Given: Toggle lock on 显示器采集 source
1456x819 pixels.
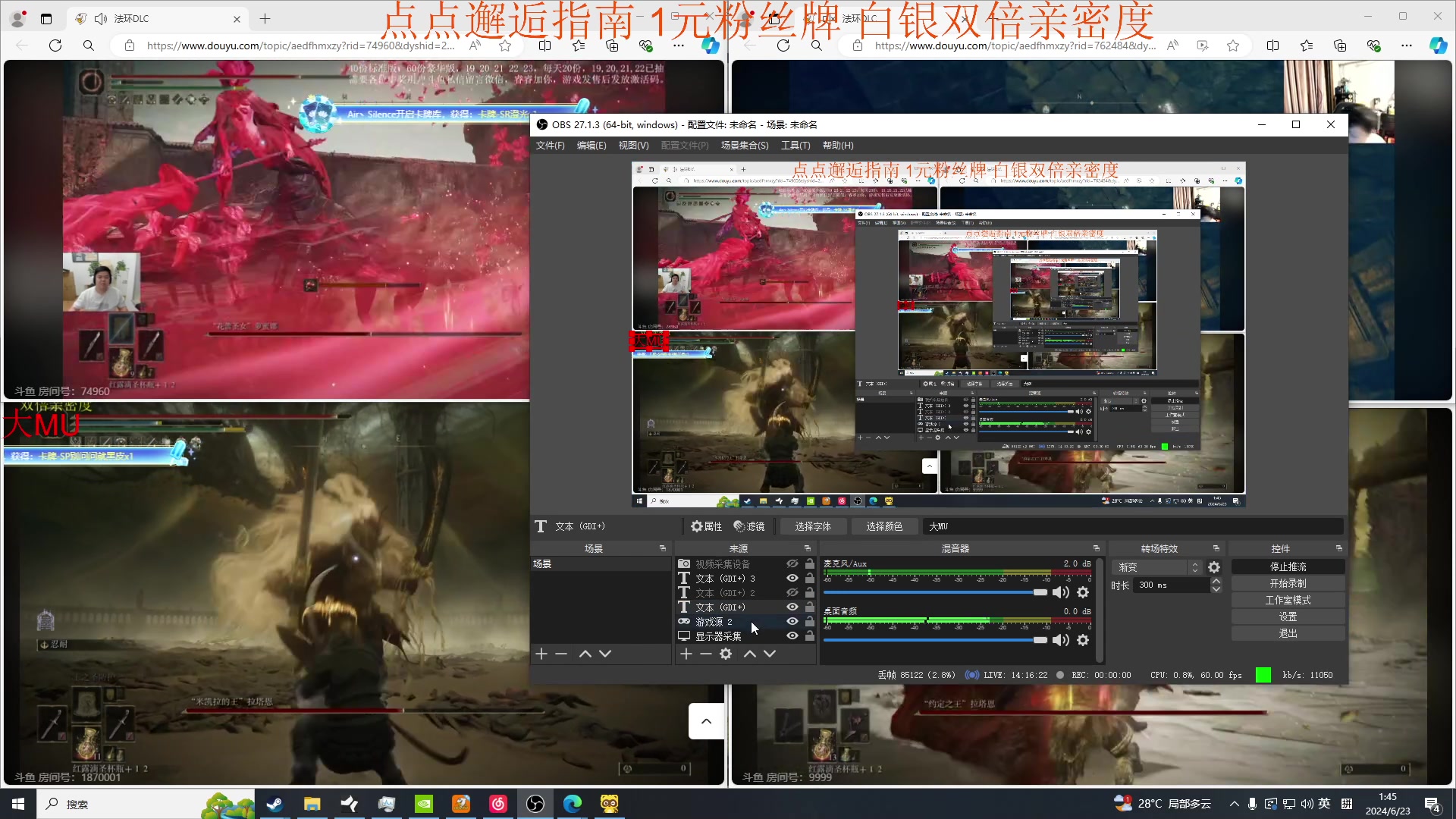Looking at the screenshot, I should click(810, 636).
